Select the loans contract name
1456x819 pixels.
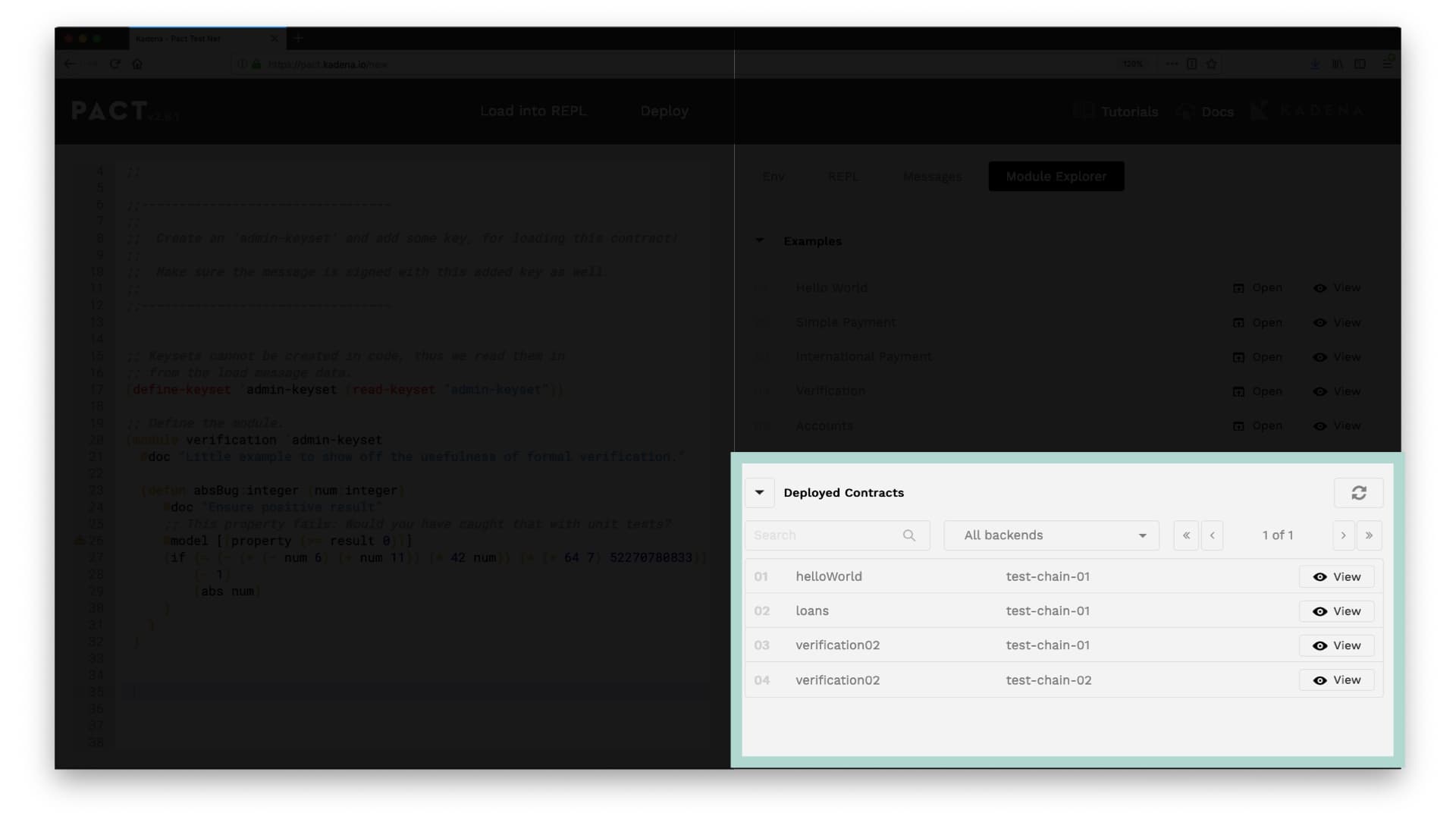[x=812, y=611]
